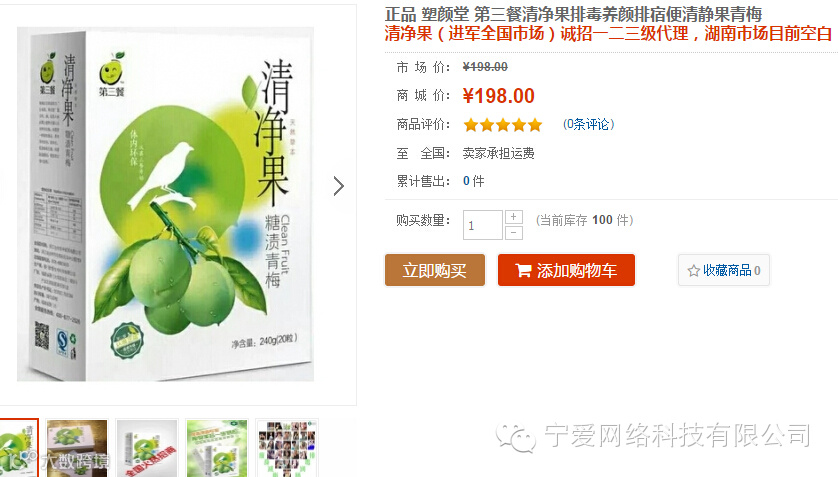Click the WeChat logo watermark icon
Image resolution: width=838 pixels, height=477 pixels.
click(516, 437)
